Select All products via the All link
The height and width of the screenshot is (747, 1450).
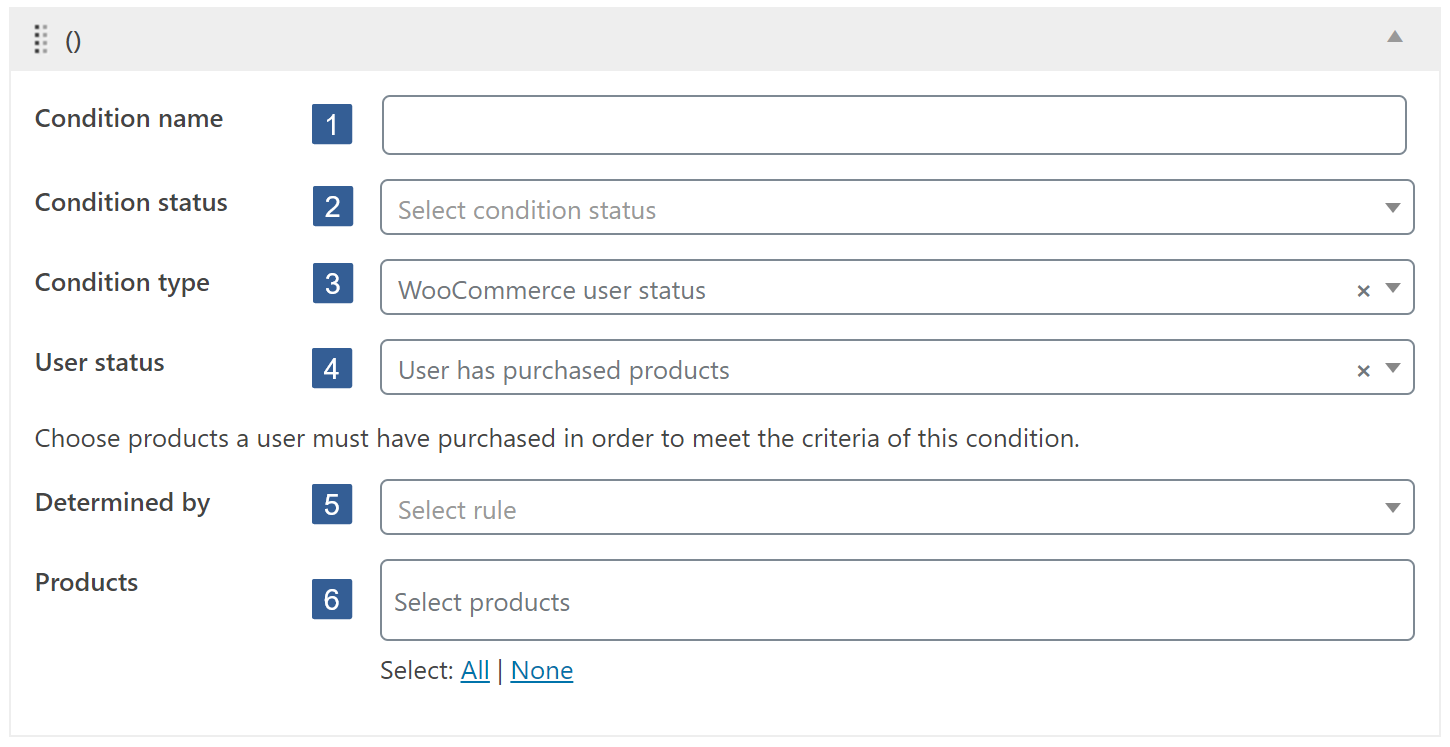point(475,670)
